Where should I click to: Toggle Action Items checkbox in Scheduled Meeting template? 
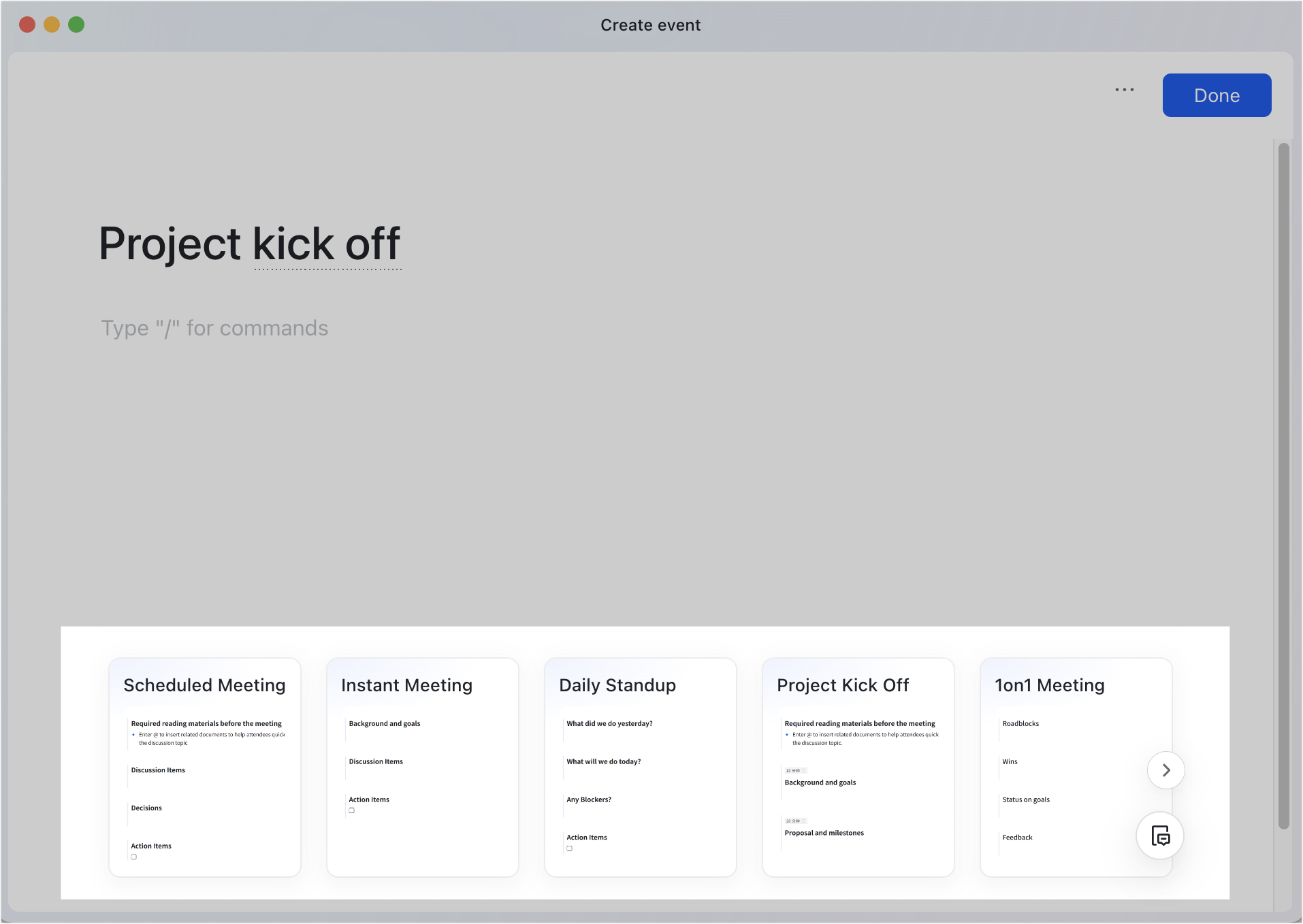point(133,857)
